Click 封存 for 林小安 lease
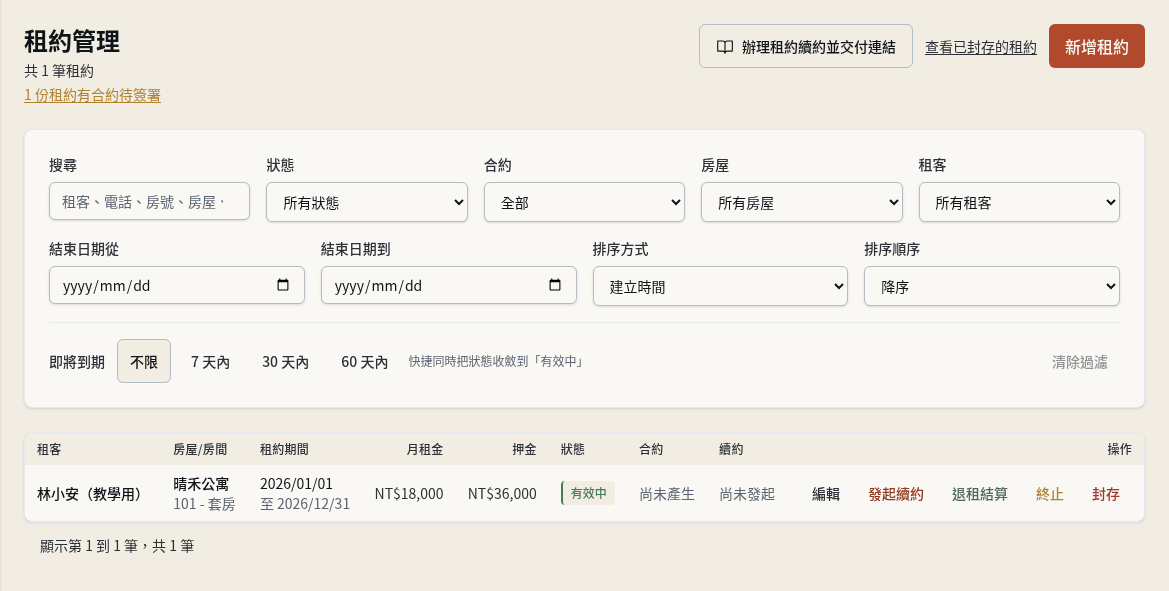1169x591 pixels. [1106, 493]
